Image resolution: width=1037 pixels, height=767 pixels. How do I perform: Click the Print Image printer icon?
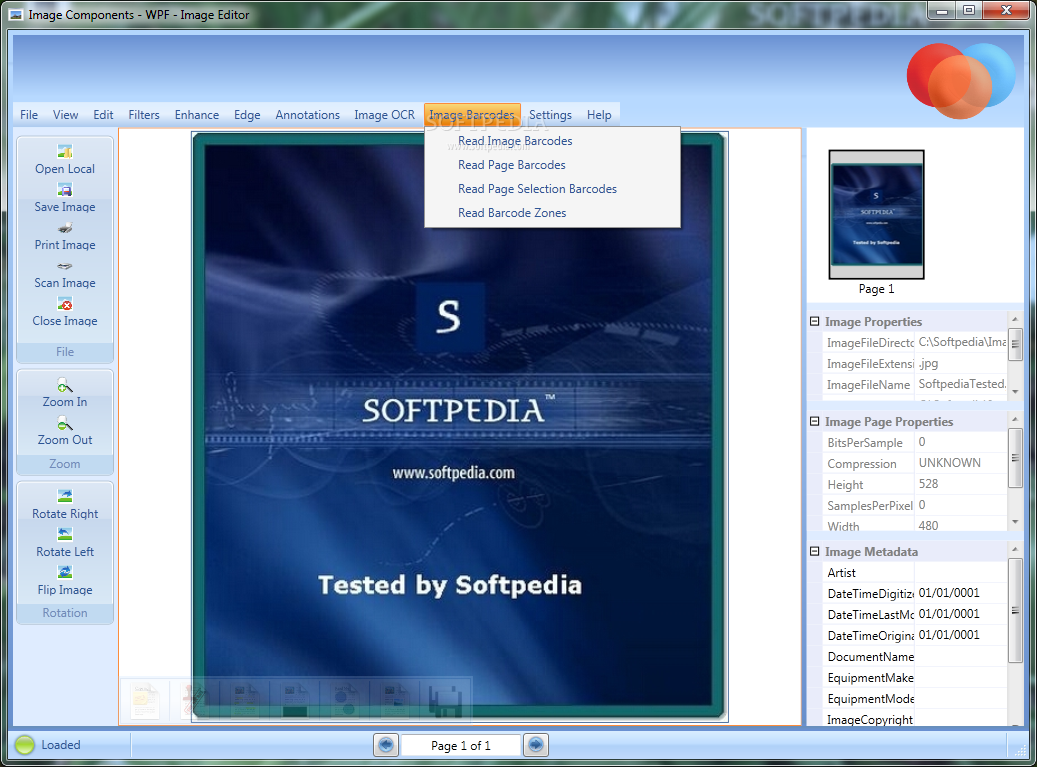(65, 228)
